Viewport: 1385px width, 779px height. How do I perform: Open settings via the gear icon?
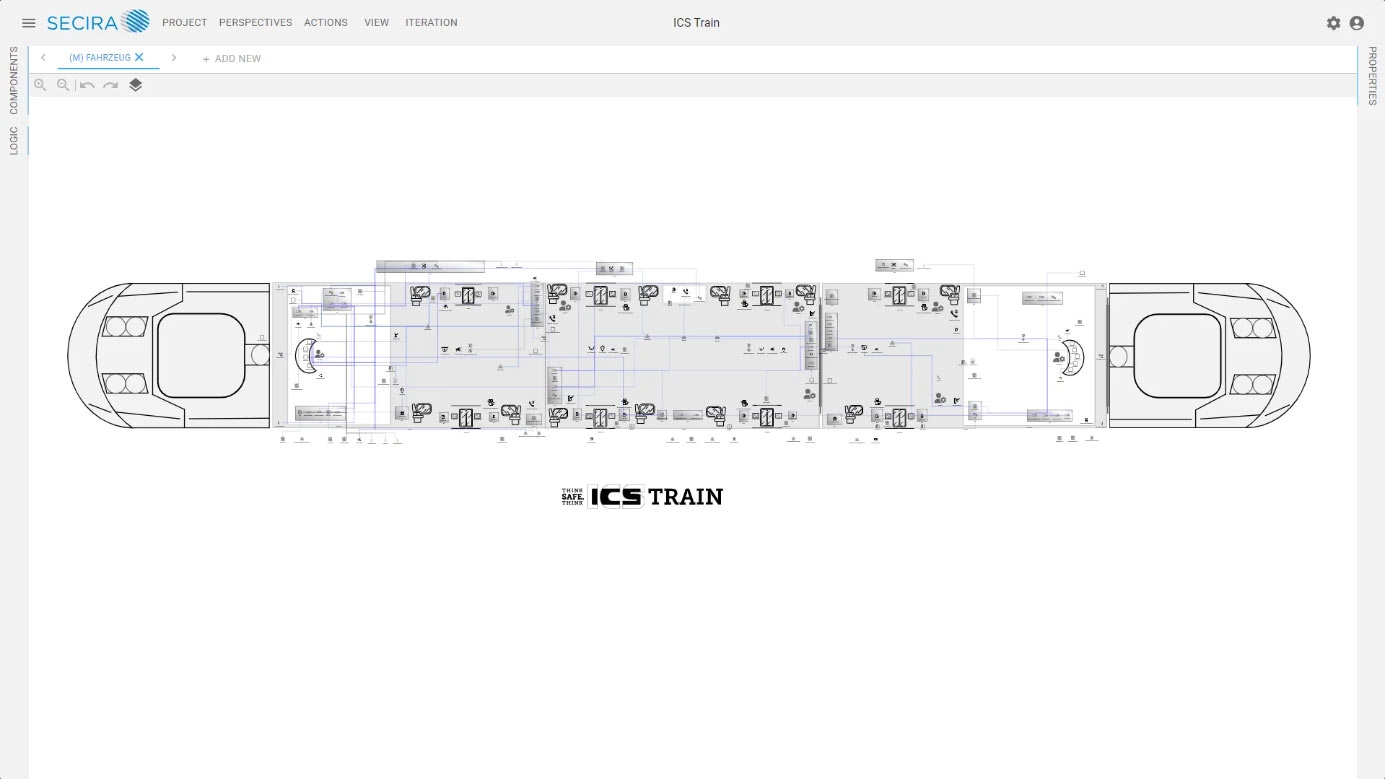coord(1333,23)
